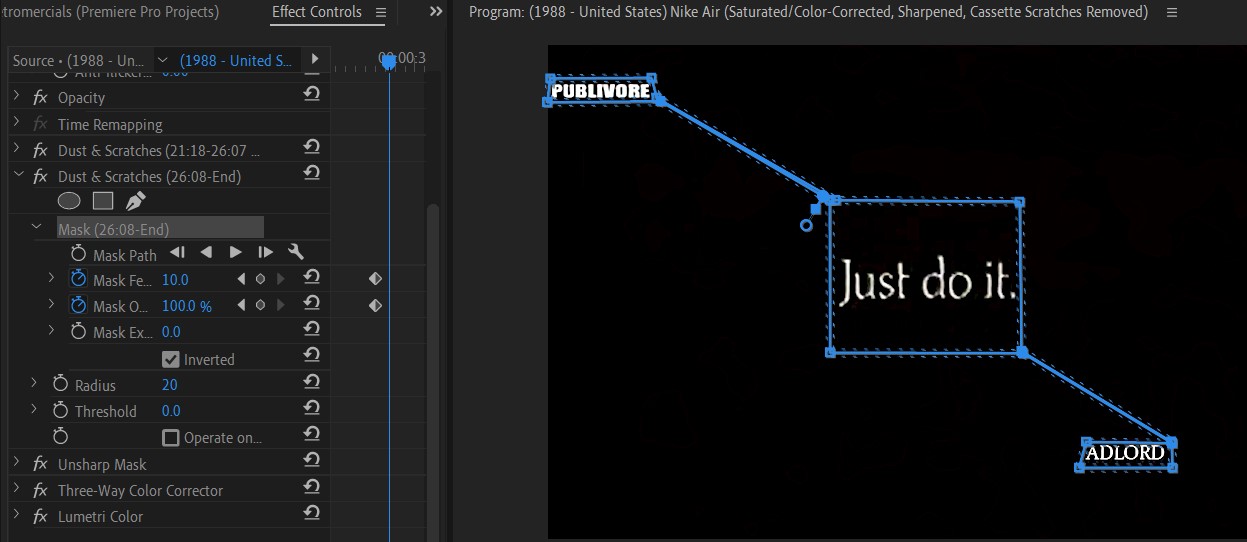Reset the Operate on parameter
1247x542 pixels.
[311, 434]
